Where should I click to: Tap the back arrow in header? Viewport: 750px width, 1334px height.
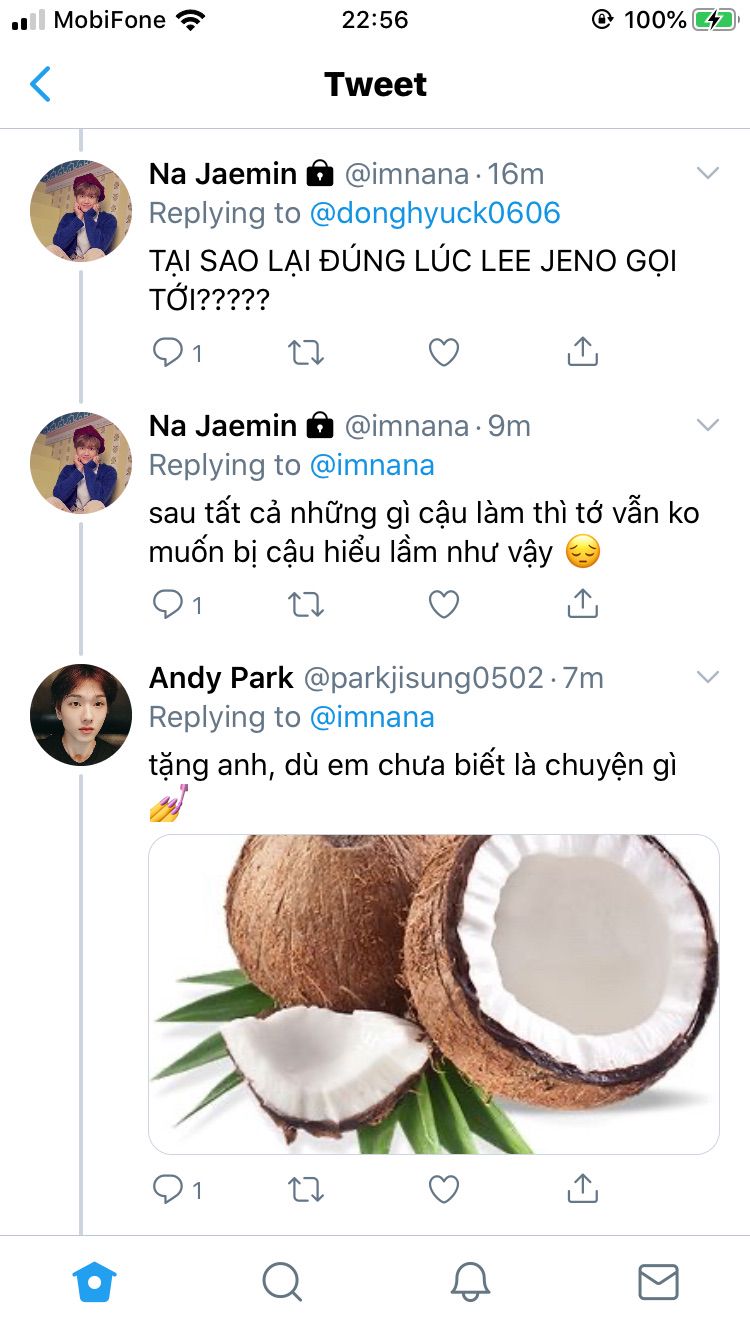coord(40,85)
